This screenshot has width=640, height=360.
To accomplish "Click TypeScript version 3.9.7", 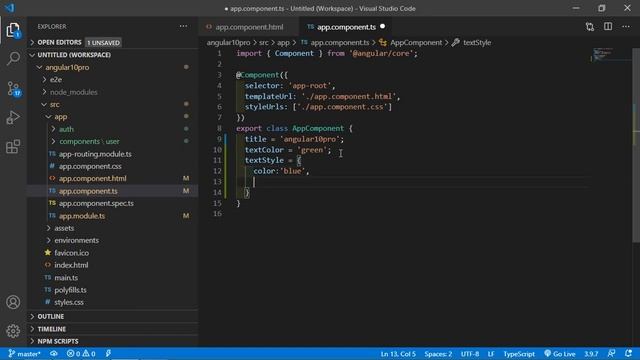I will tap(591, 354).
